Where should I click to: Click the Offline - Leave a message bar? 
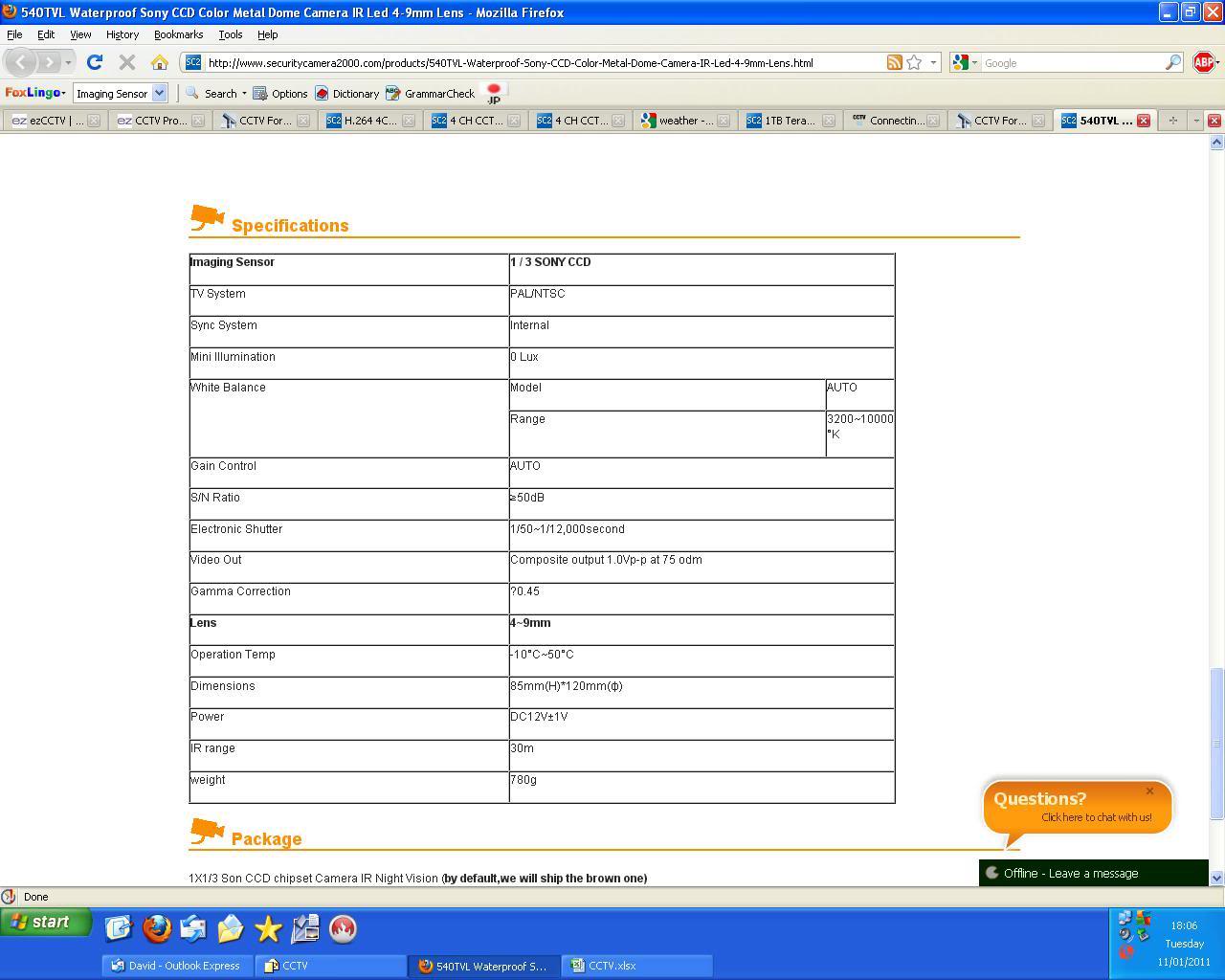point(1093,873)
